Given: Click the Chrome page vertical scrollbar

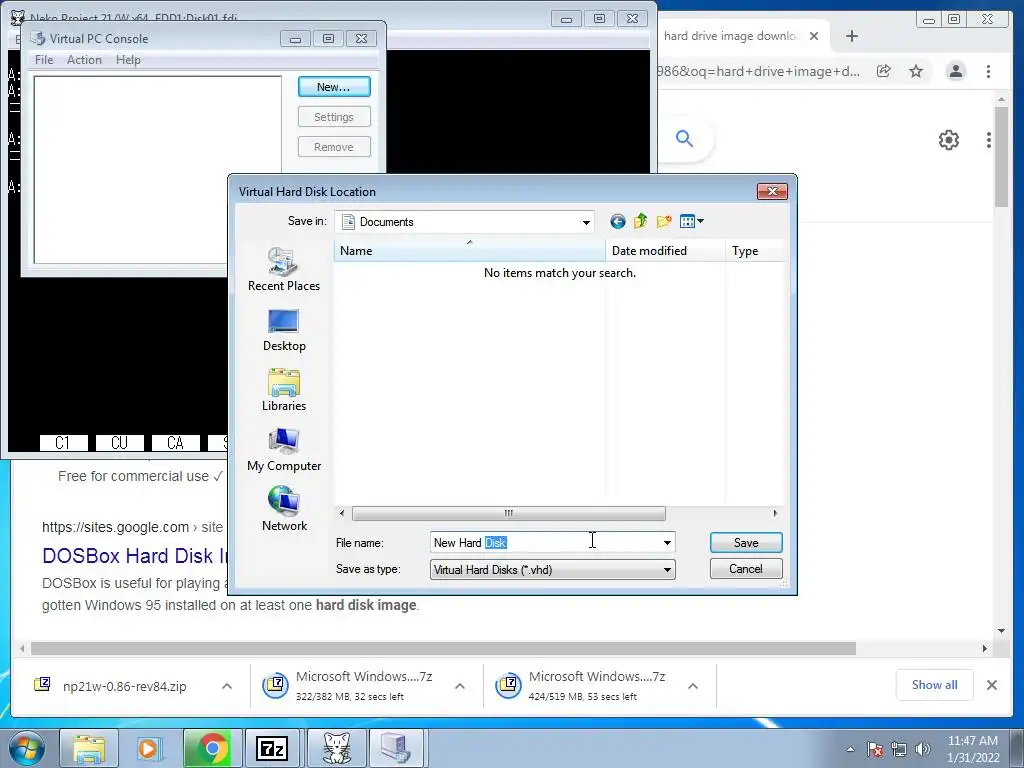Looking at the screenshot, I should (1002, 157).
